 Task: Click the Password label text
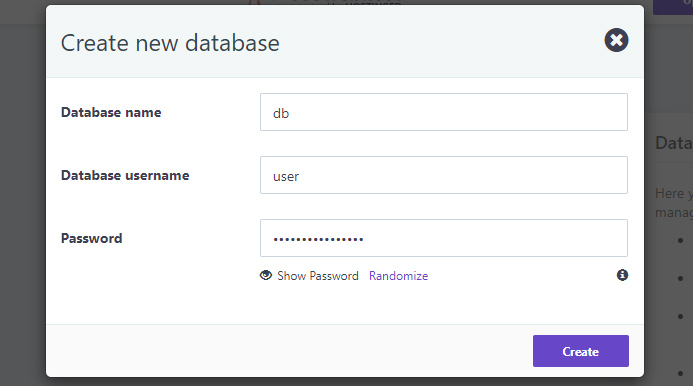pos(91,238)
